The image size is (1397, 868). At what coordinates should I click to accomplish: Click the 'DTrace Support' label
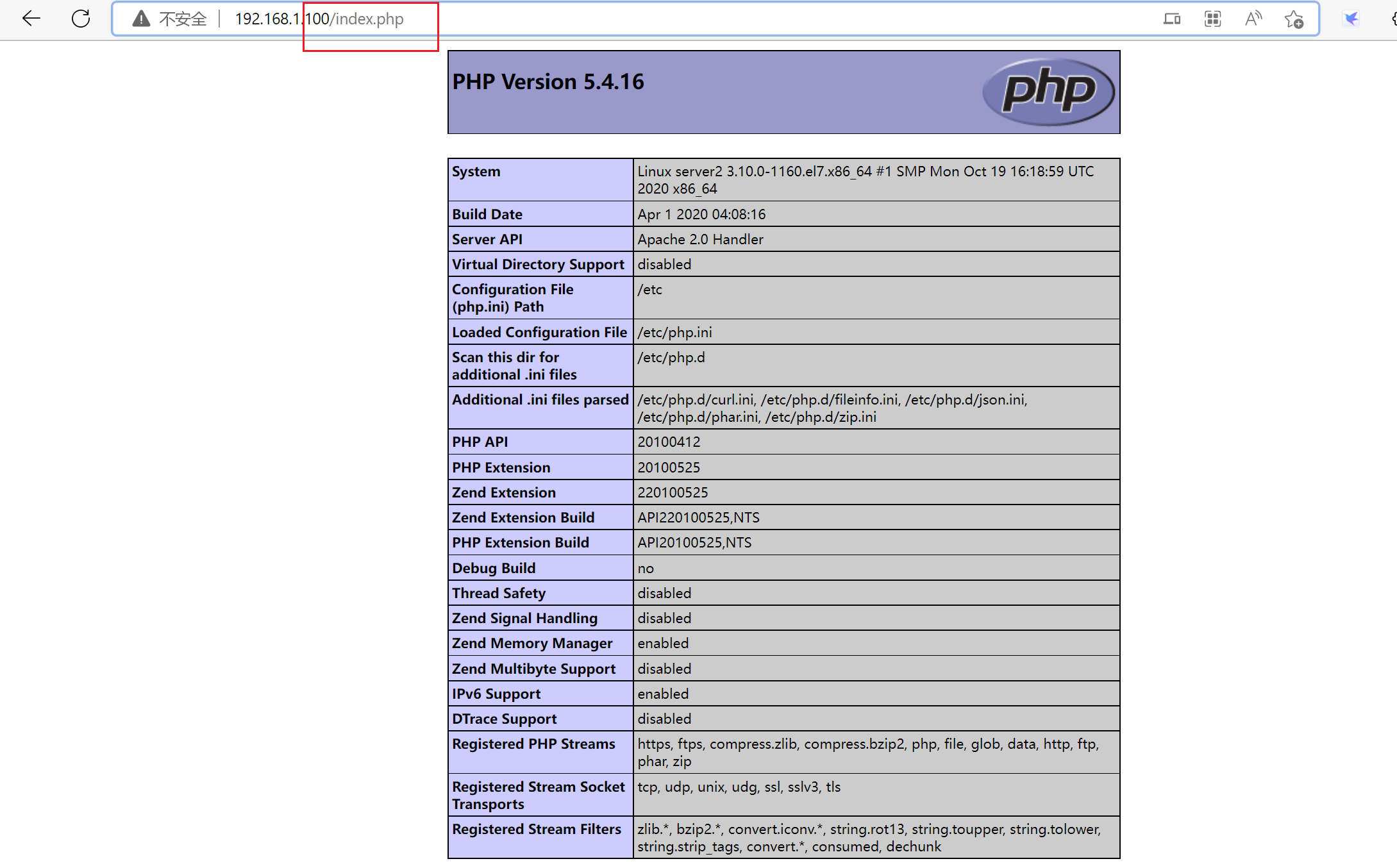[504, 719]
